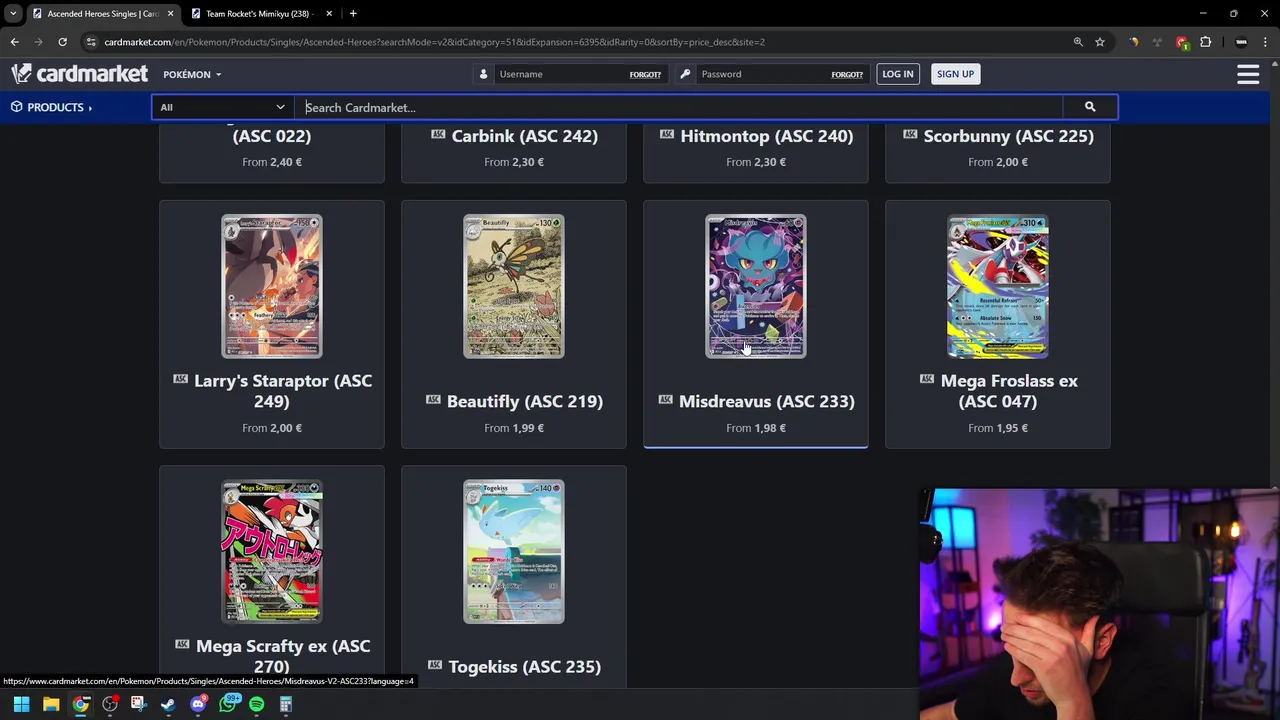Click the 'From 1,98 €' Misdreavus price
1280x720 pixels.
click(x=756, y=428)
